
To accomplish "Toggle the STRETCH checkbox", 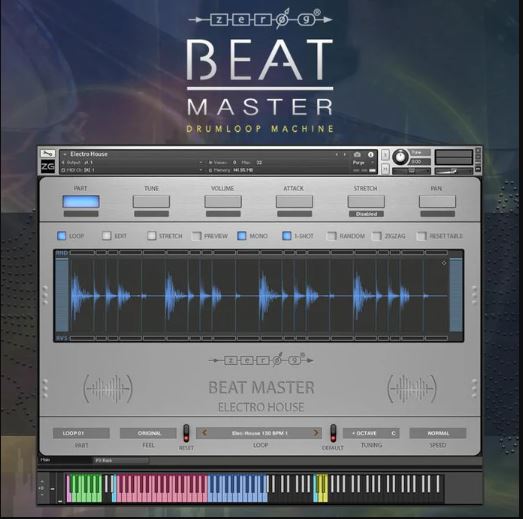I will click(151, 235).
